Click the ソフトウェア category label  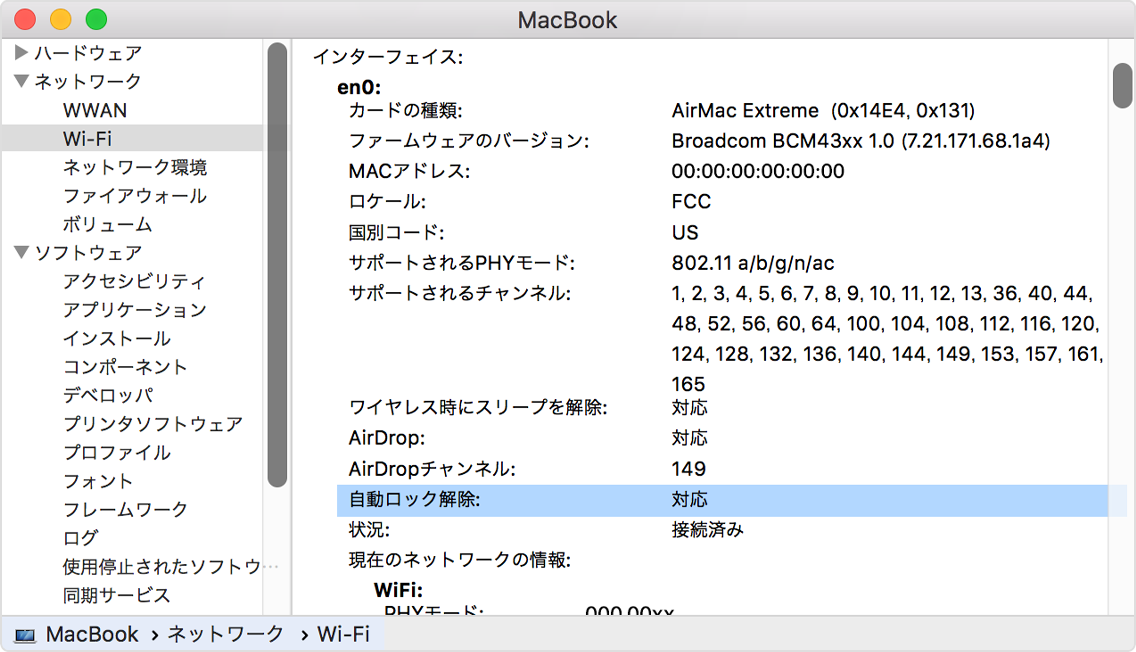coord(88,253)
